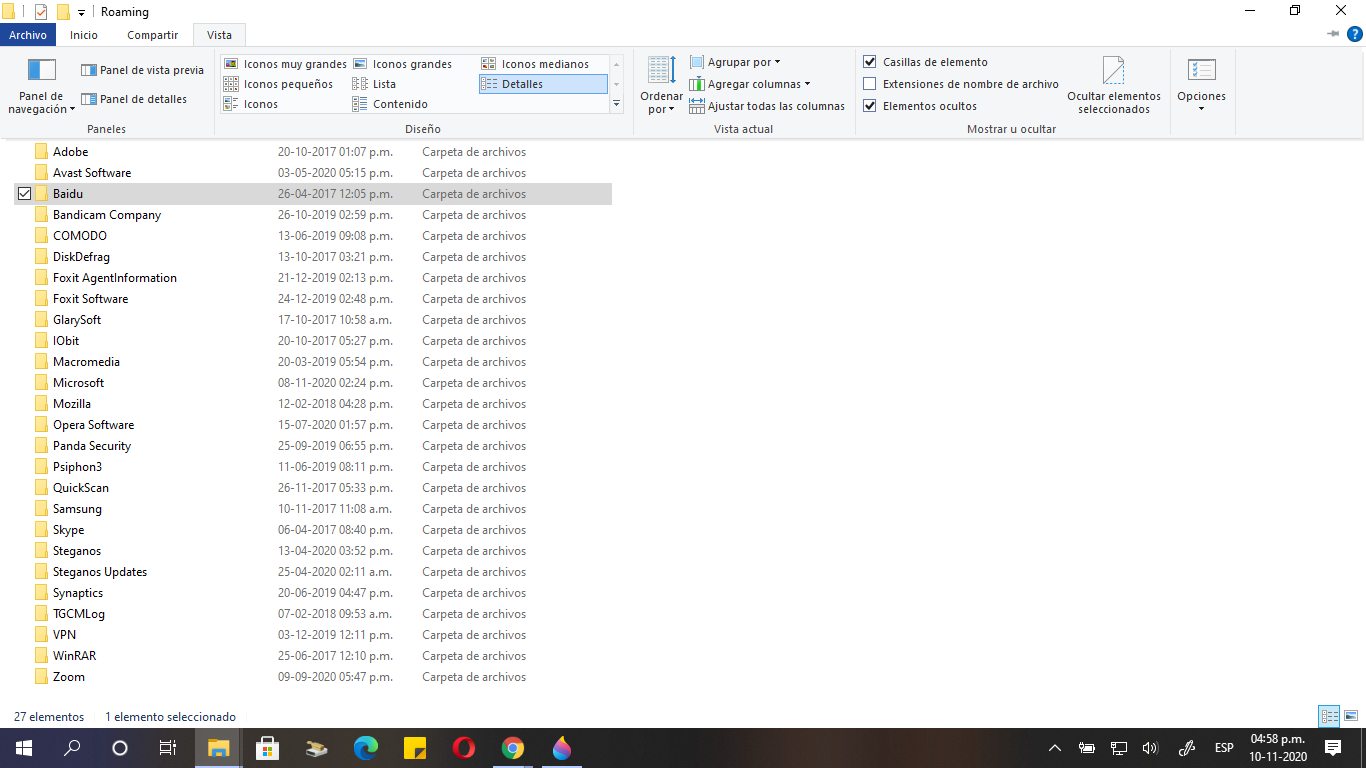This screenshot has height=768, width=1366.
Task: Switch to the Compartir ribbon tab
Action: click(152, 35)
